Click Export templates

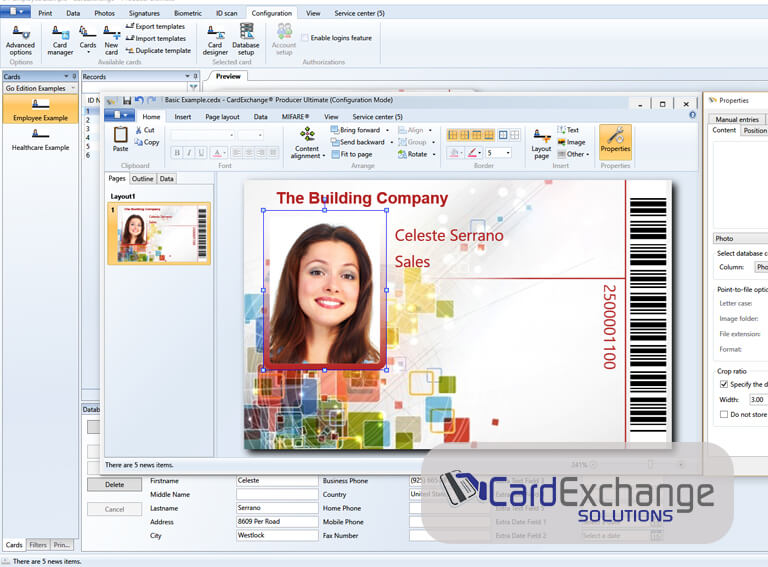(155, 26)
